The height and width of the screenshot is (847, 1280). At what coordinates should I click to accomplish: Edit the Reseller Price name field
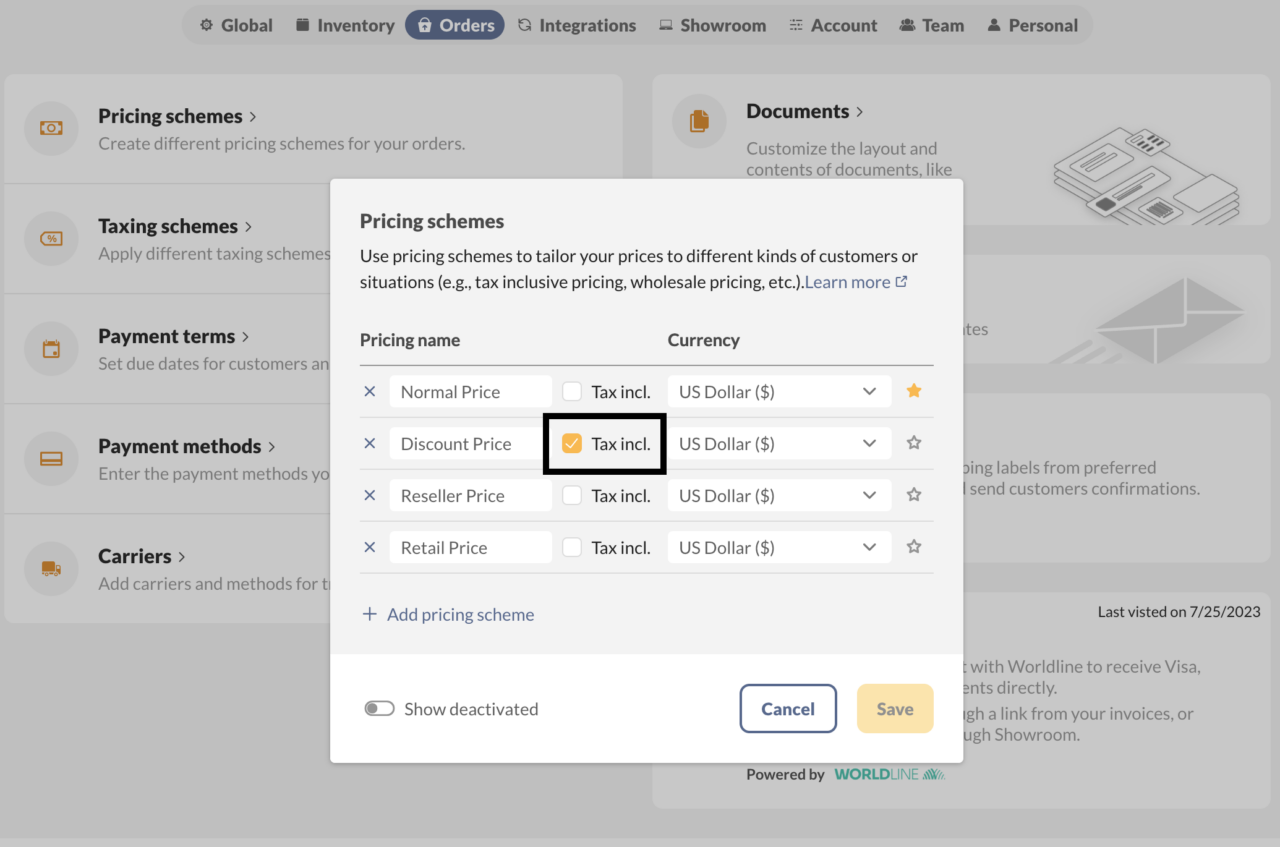point(471,496)
